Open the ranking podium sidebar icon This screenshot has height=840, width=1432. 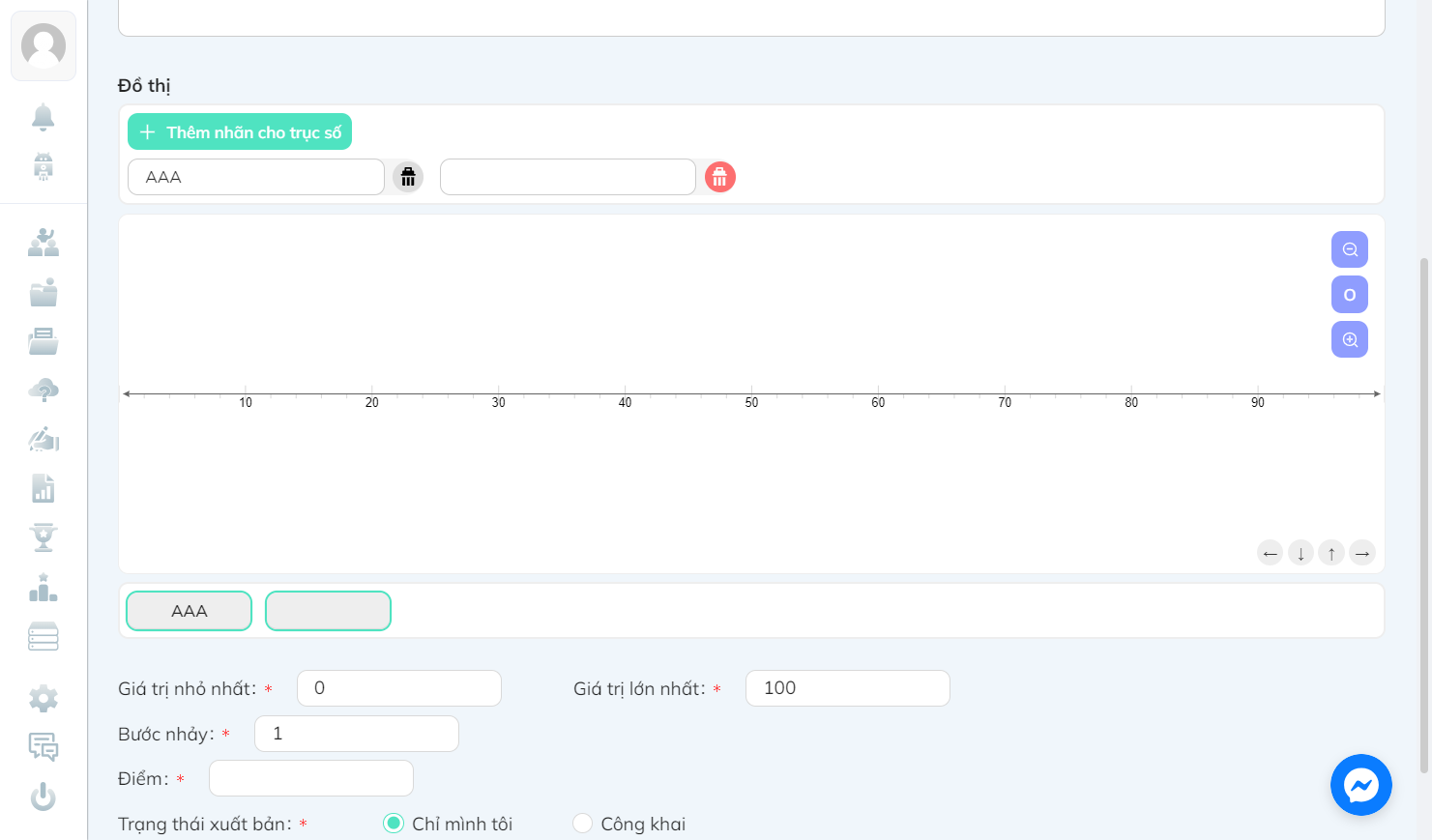(x=44, y=587)
